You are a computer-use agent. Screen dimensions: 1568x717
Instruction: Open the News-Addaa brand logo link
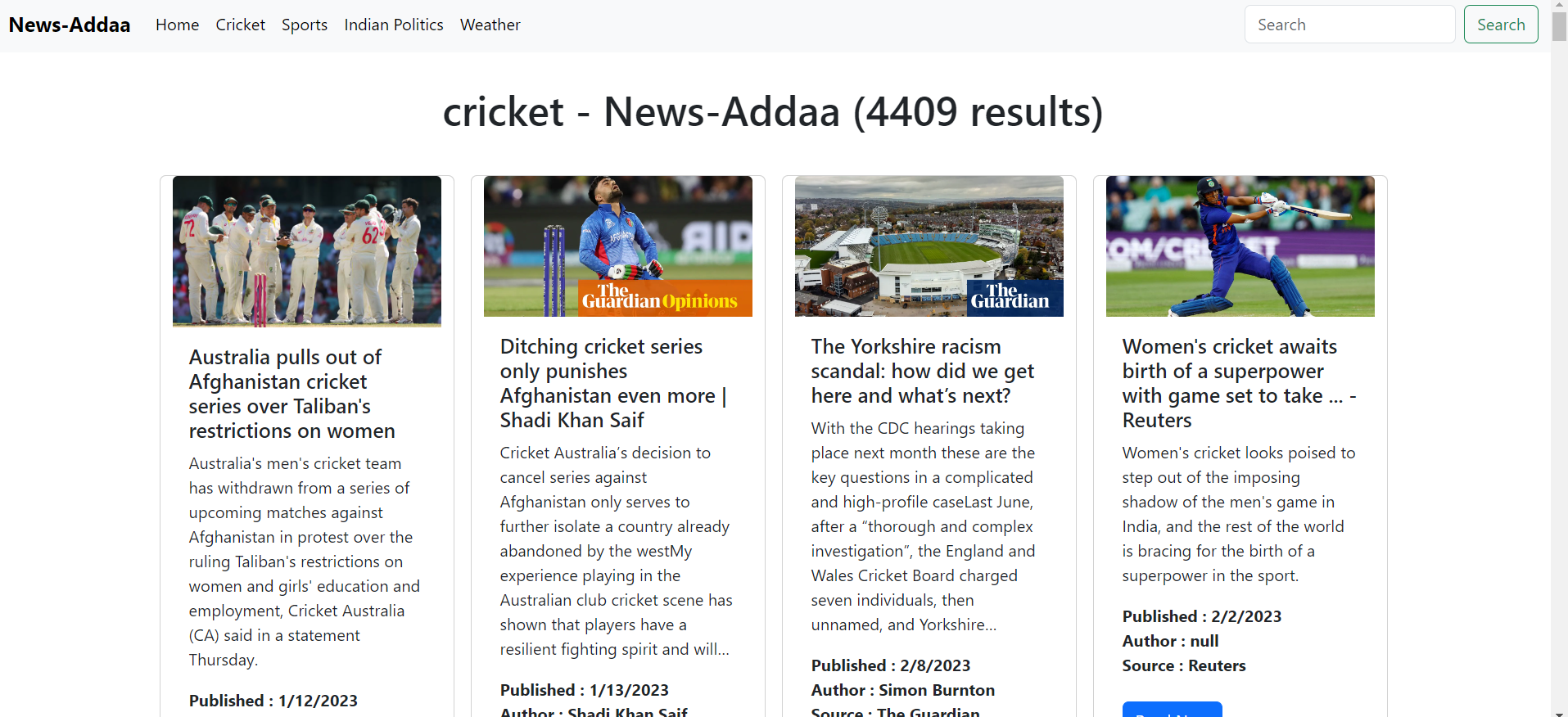point(70,25)
